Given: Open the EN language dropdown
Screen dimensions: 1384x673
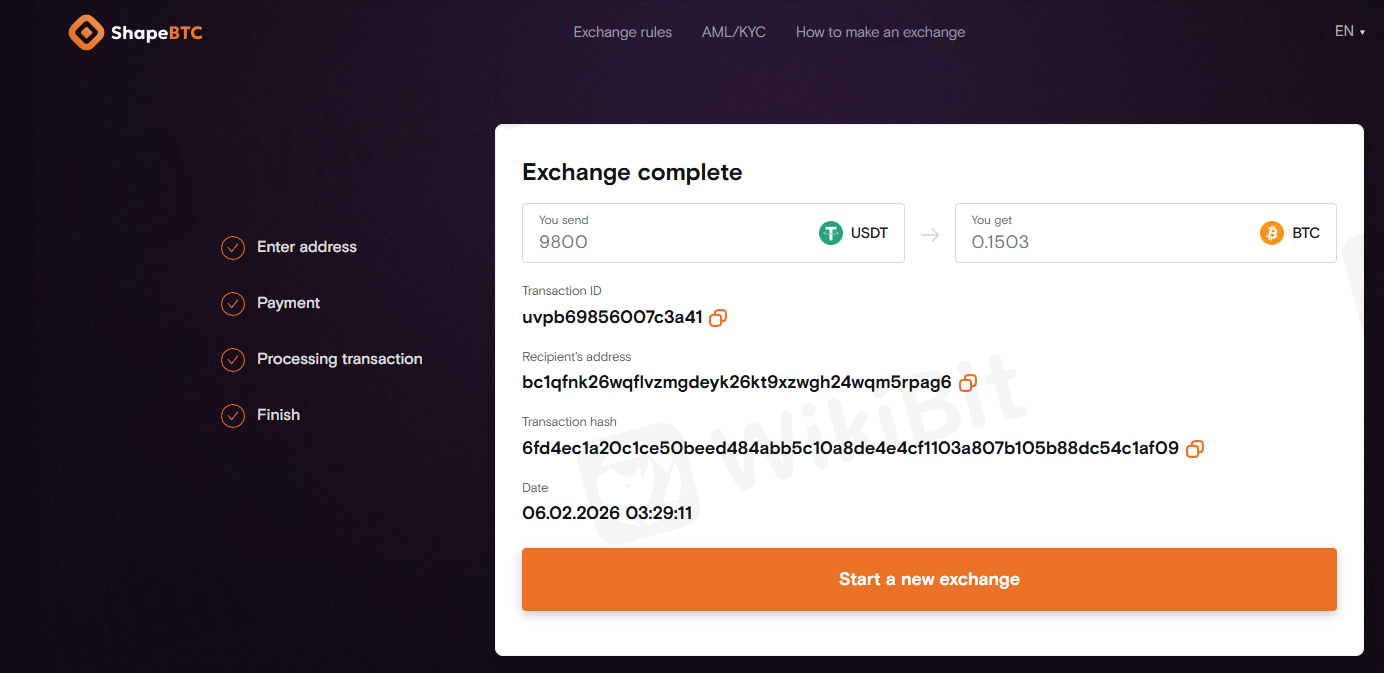Looking at the screenshot, I should [1349, 31].
